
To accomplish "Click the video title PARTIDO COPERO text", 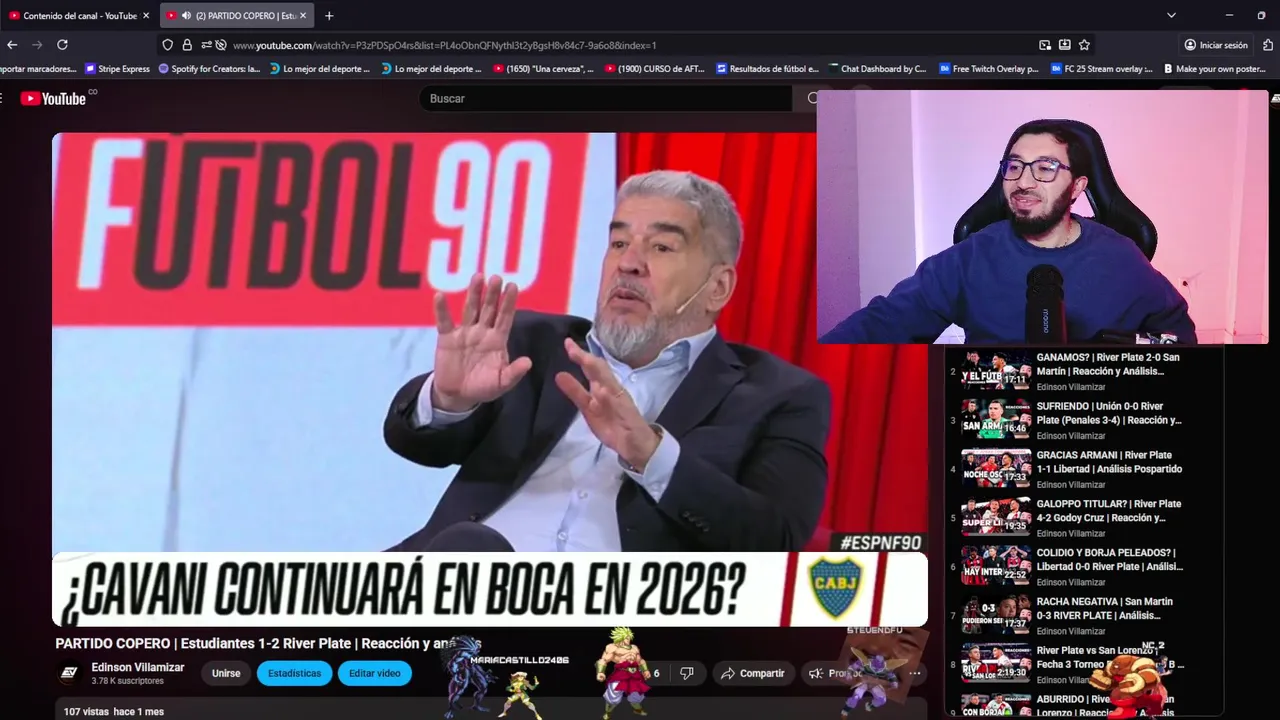I will click(268, 644).
